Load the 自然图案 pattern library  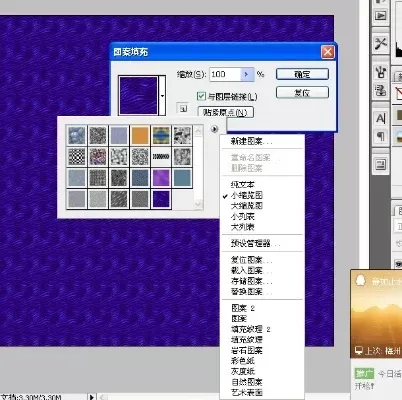pos(247,382)
